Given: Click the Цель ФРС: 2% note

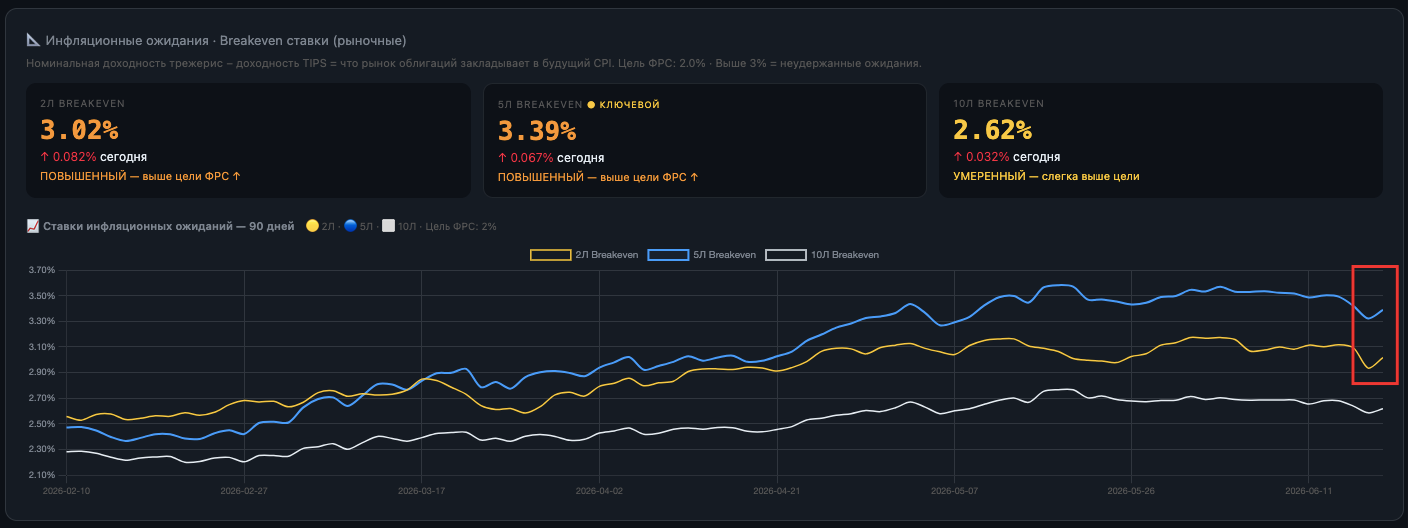Looking at the screenshot, I should (x=461, y=227).
